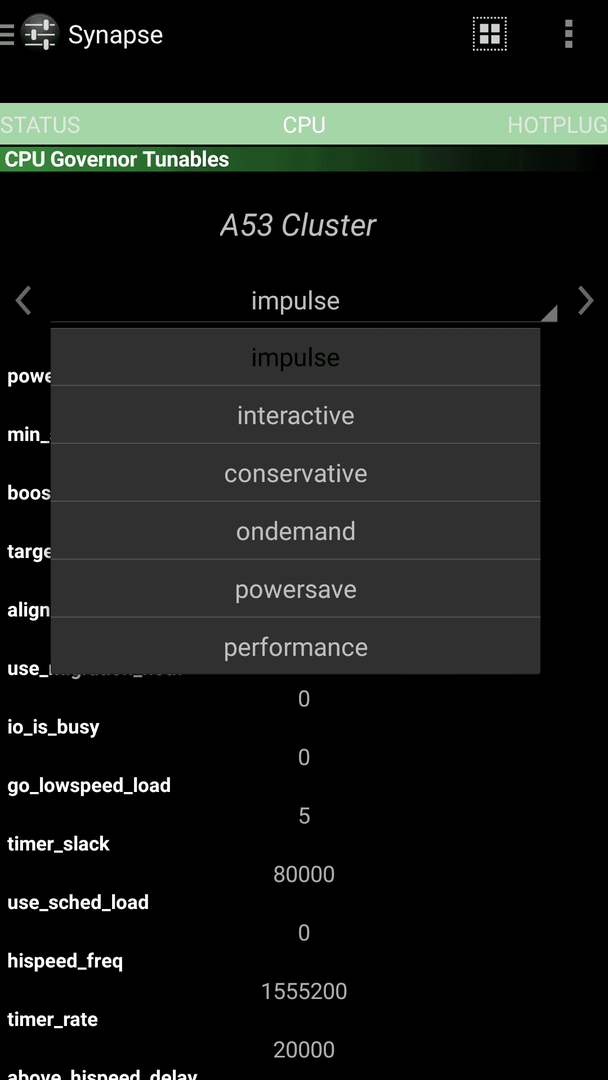The width and height of the screenshot is (608, 1080).
Task: Open the grid layout view icon
Action: [x=490, y=34]
